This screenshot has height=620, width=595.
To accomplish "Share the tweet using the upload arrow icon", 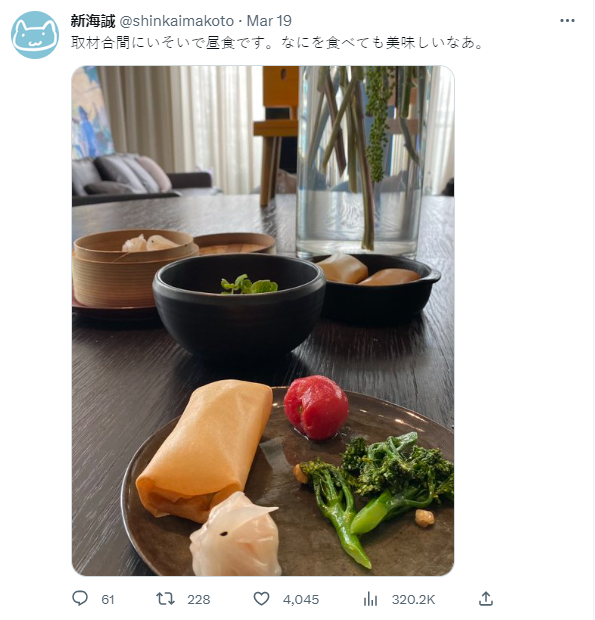I will coord(486,599).
